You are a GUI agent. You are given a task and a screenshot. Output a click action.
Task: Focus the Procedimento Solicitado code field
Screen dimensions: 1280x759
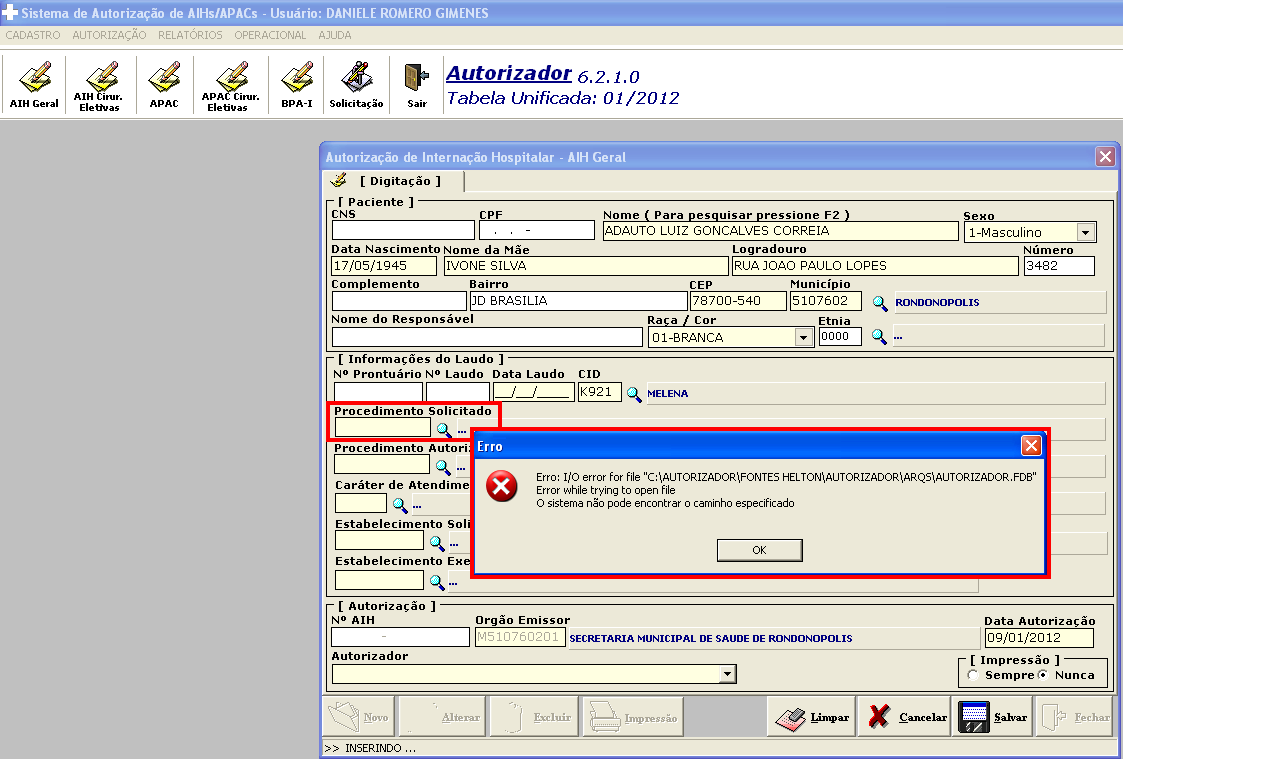383,428
